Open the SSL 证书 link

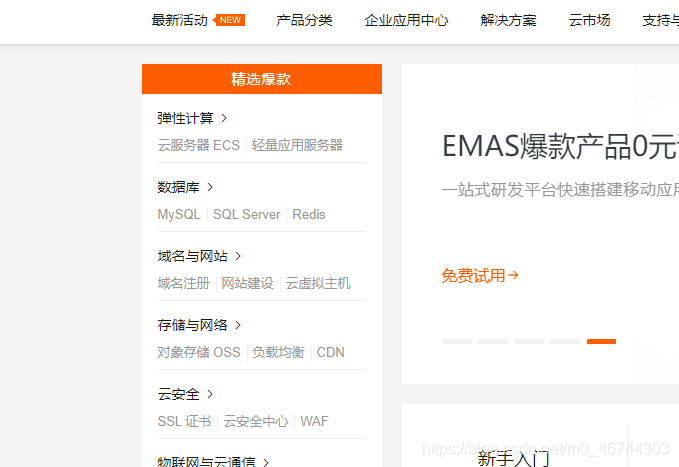184,421
